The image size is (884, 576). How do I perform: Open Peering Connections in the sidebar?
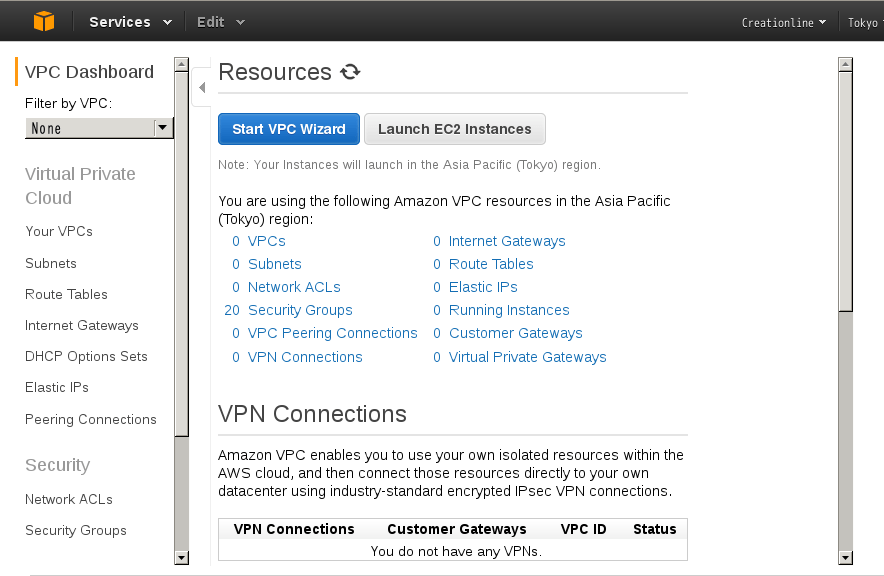[91, 419]
